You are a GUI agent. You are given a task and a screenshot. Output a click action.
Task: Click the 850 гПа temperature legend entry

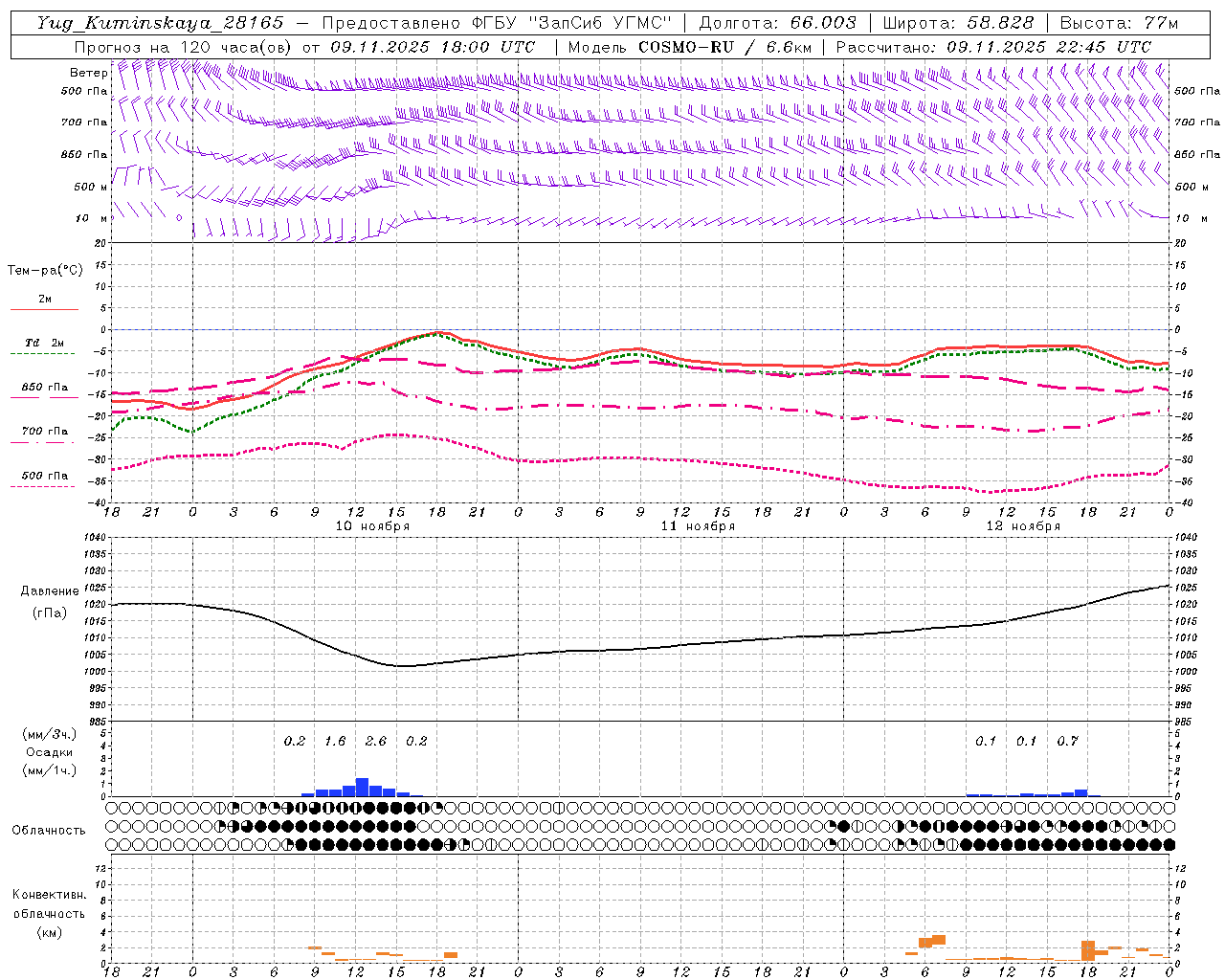[x=45, y=388]
